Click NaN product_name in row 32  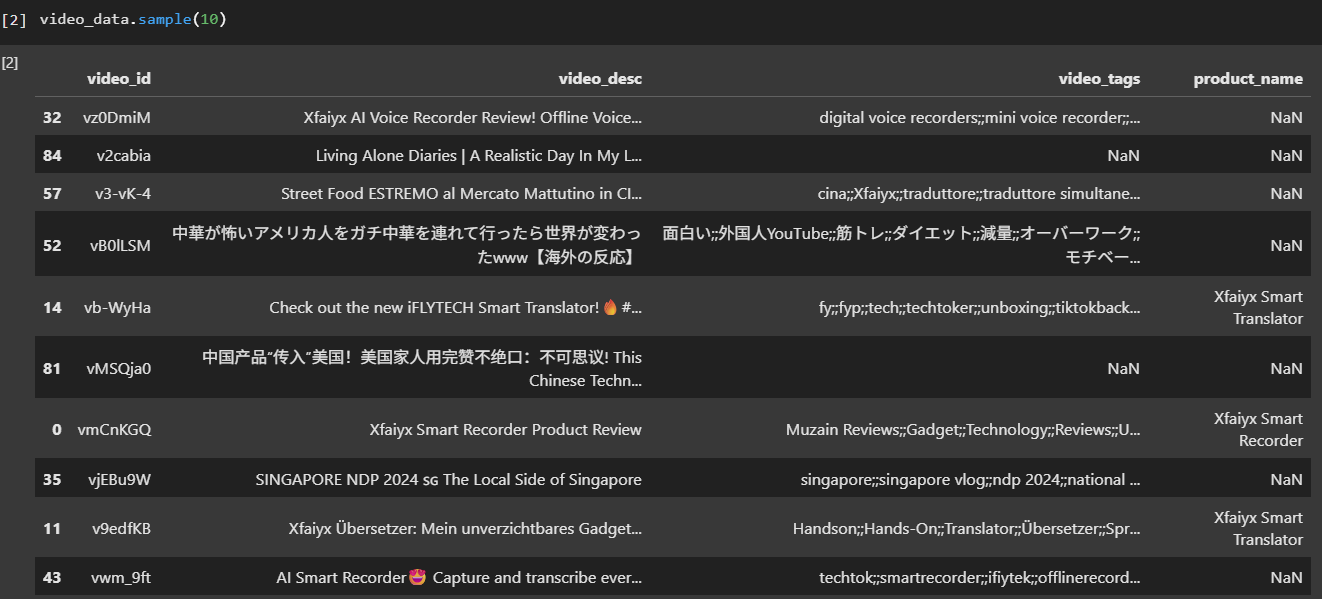pyautogui.click(x=1287, y=118)
